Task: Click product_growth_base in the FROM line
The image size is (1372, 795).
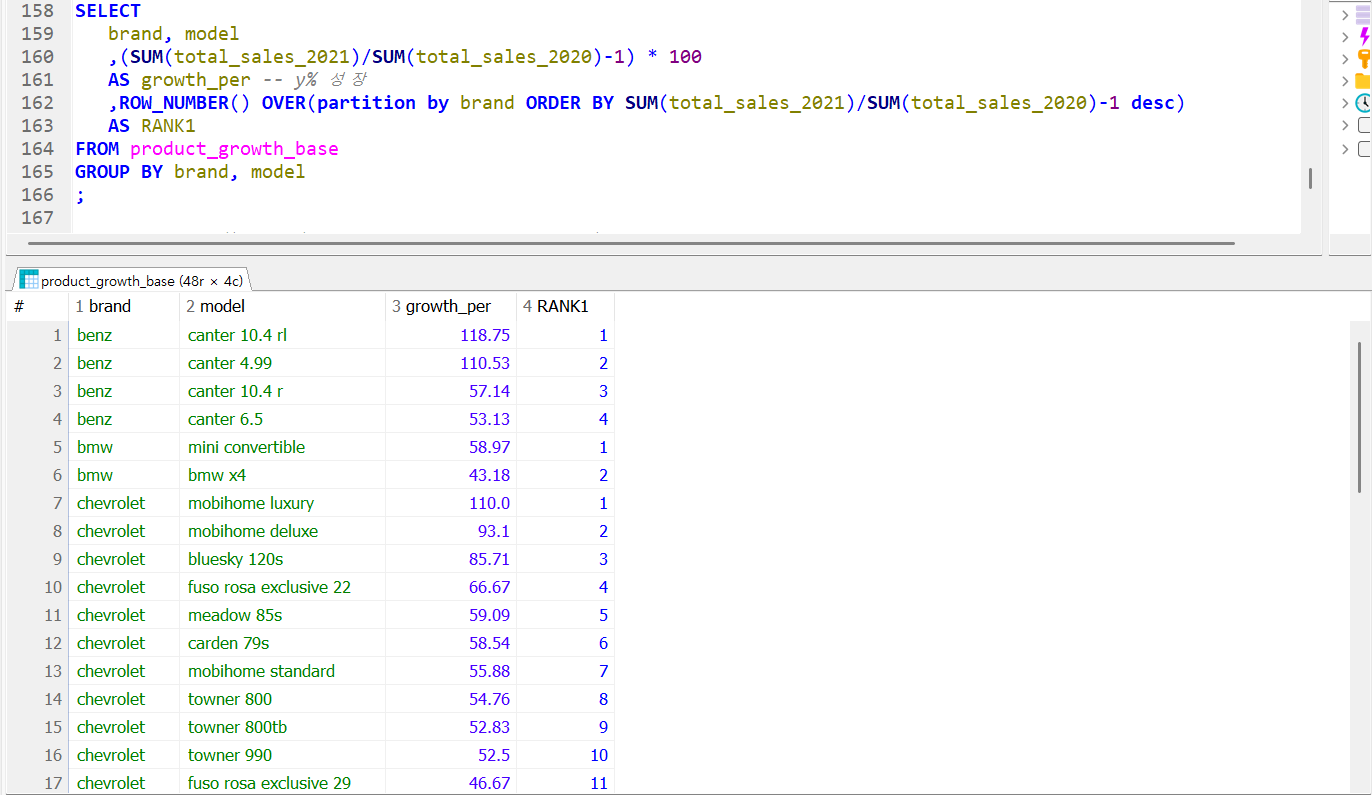Action: pyautogui.click(x=234, y=148)
